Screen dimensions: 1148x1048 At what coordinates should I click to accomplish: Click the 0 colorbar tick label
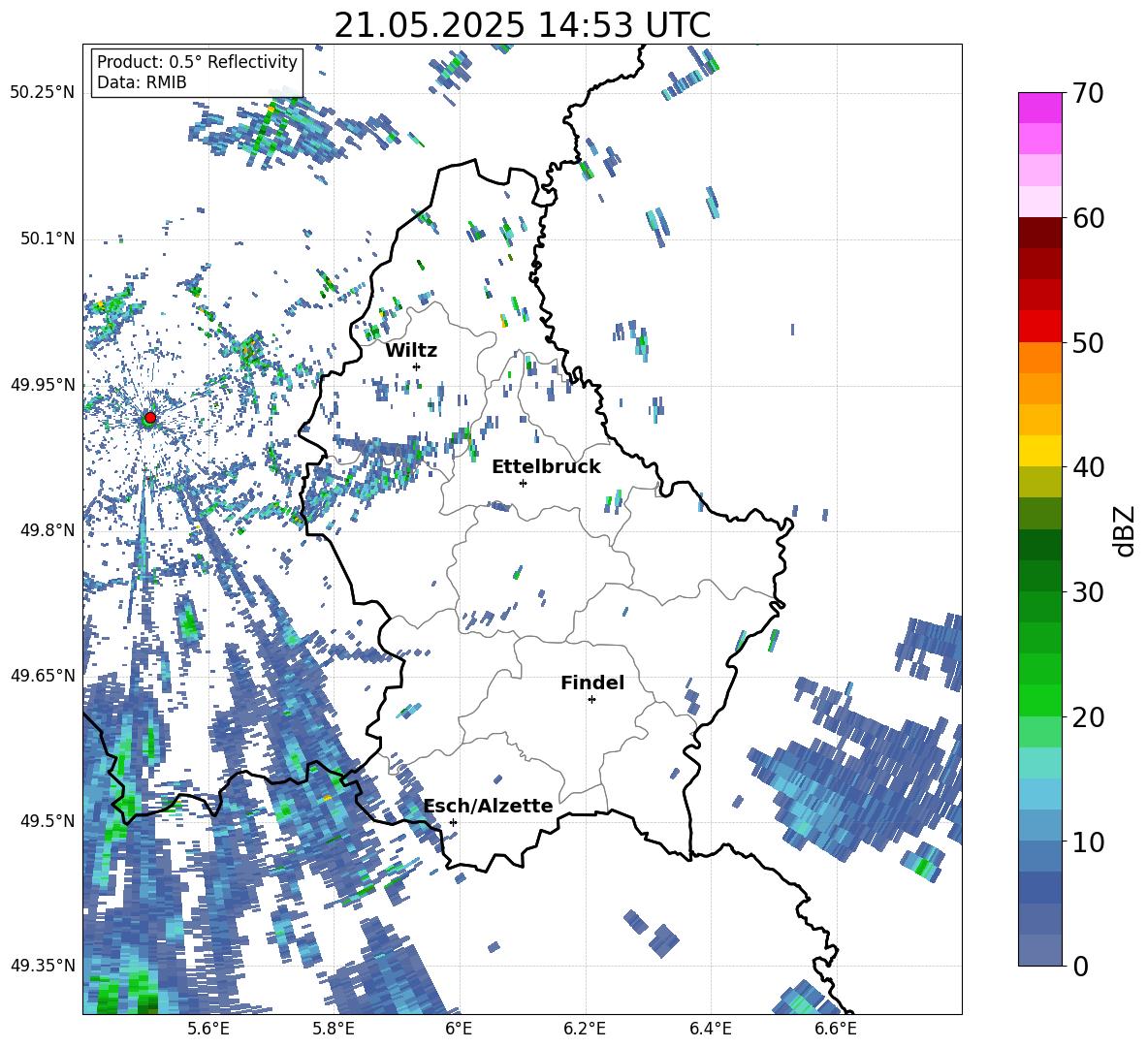[1080, 967]
